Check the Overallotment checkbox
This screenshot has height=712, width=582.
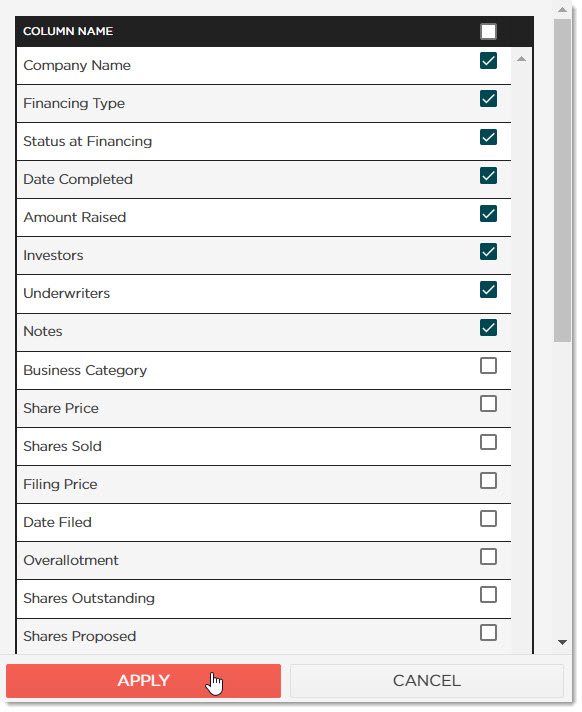tap(488, 556)
